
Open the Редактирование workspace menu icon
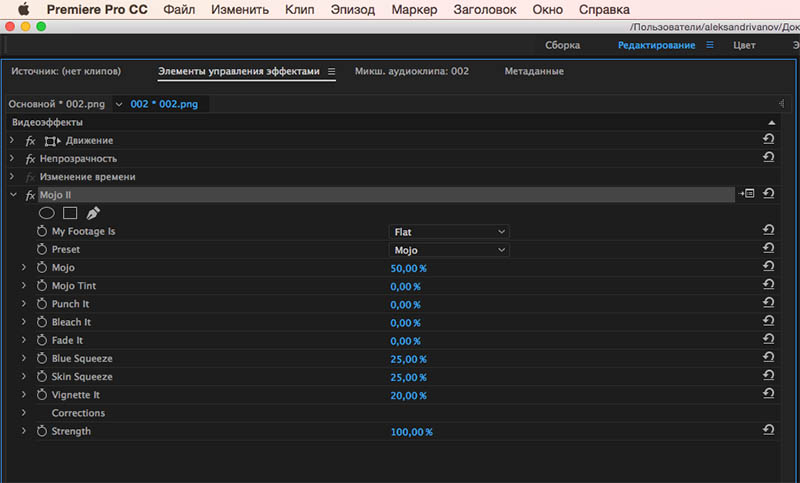[710, 45]
